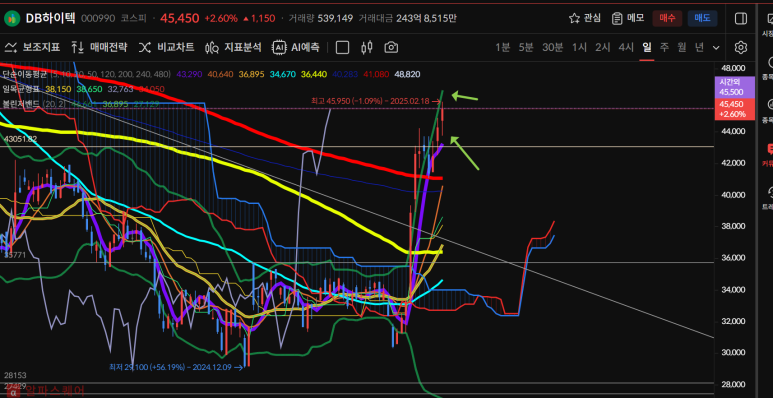Switch to 2시 timeframe

pyautogui.click(x=602, y=47)
